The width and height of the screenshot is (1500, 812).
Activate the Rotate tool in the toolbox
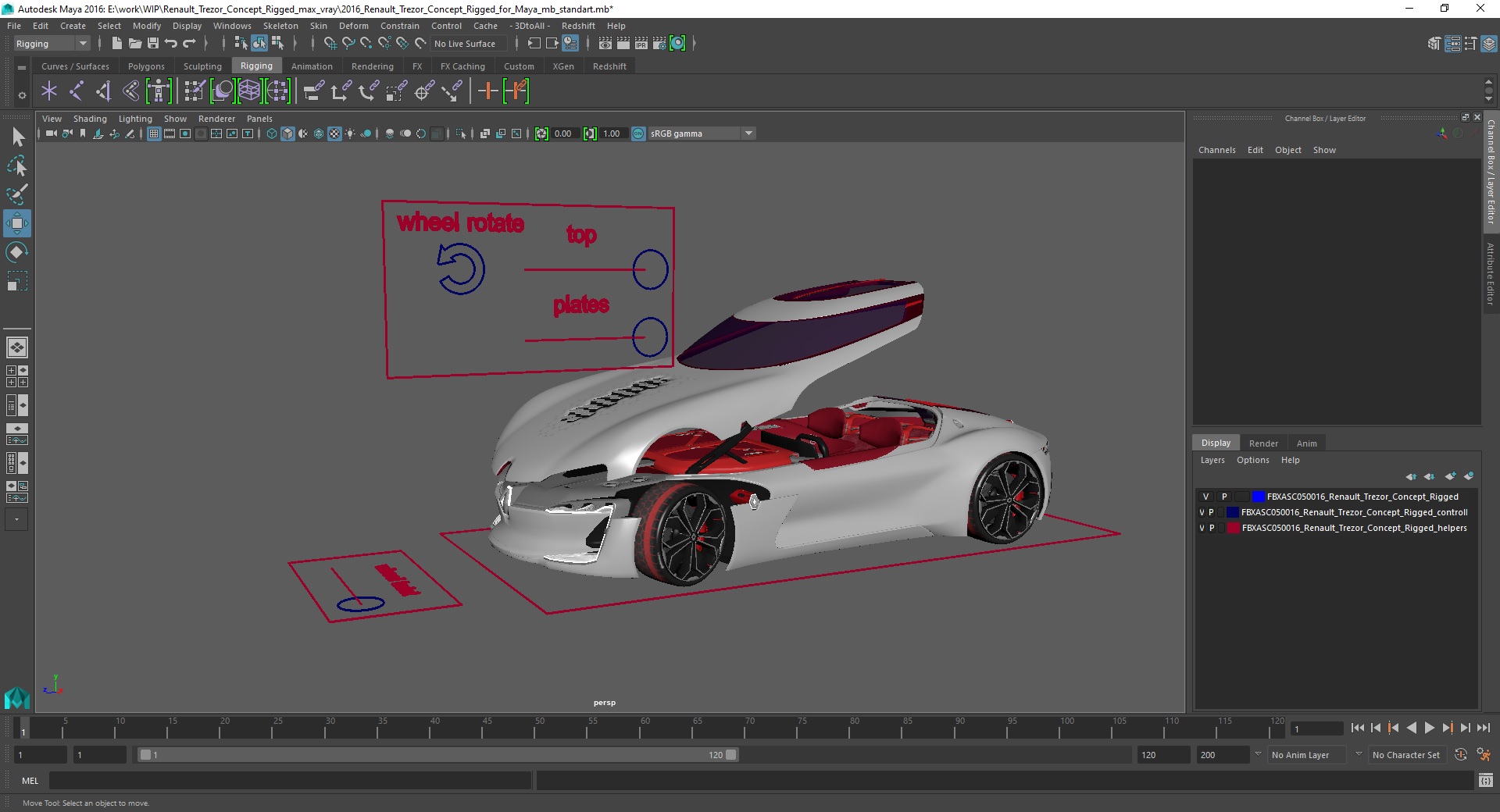tap(17, 252)
